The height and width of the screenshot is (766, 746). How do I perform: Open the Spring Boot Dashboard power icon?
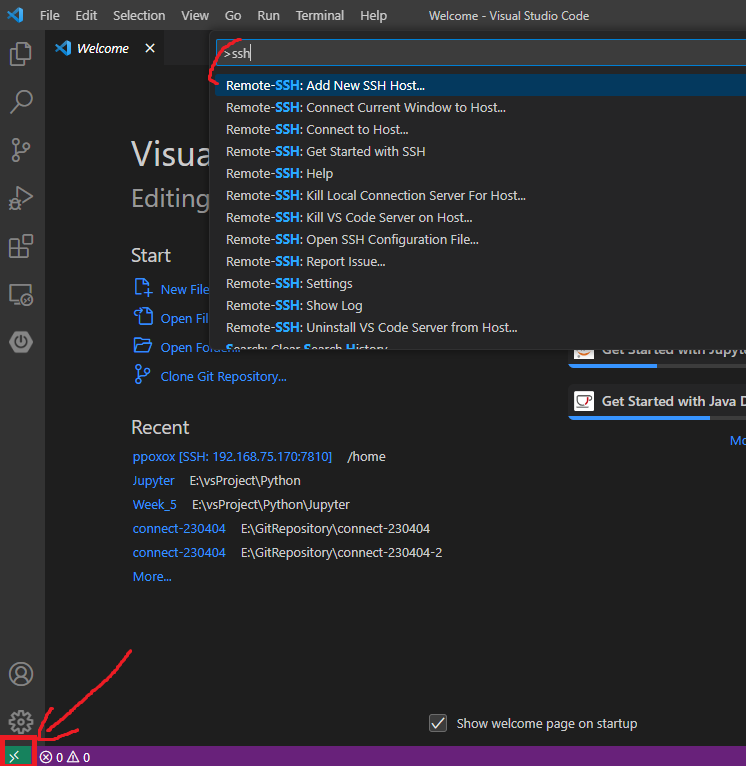coord(21,341)
